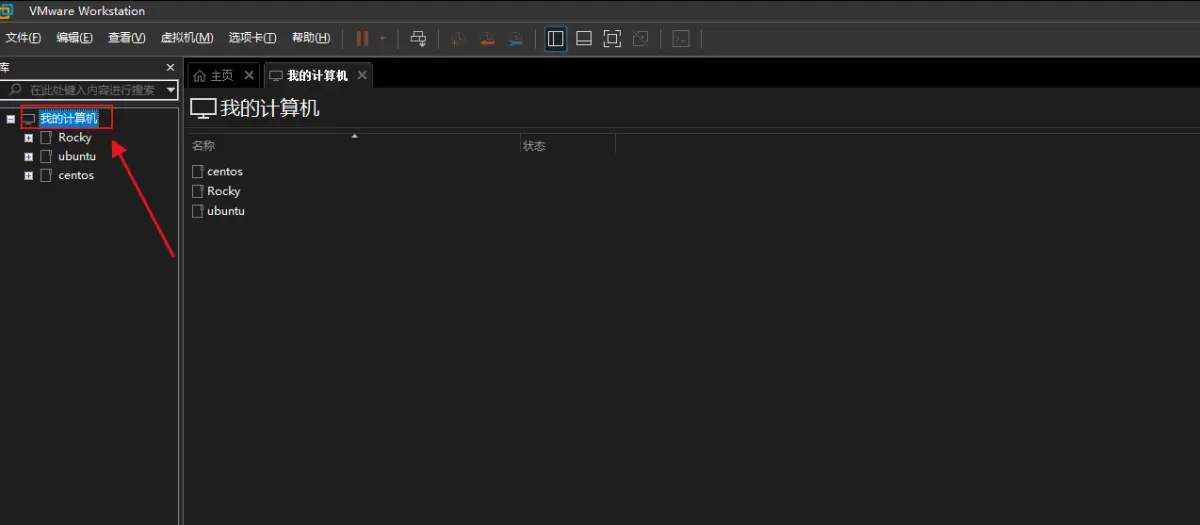This screenshot has width=1200, height=525.
Task: Expand the ubuntu tree node
Action: coord(29,157)
